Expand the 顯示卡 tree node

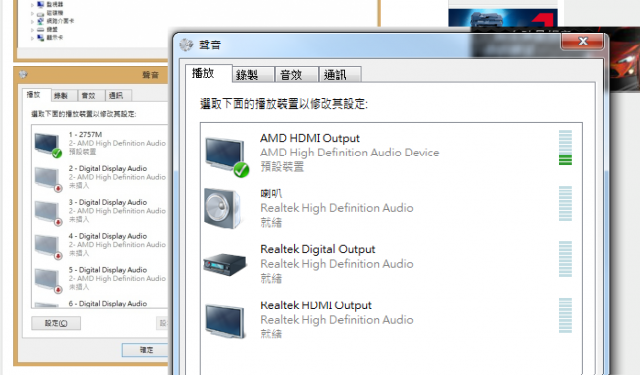[32, 38]
